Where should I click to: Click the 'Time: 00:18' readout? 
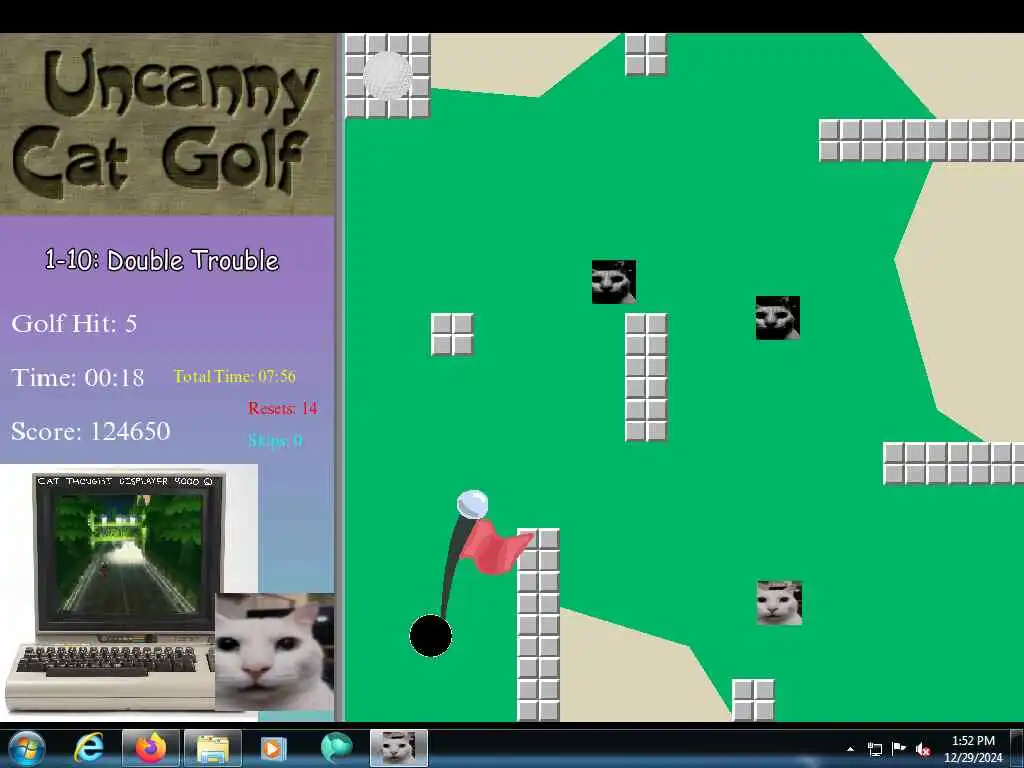point(78,377)
